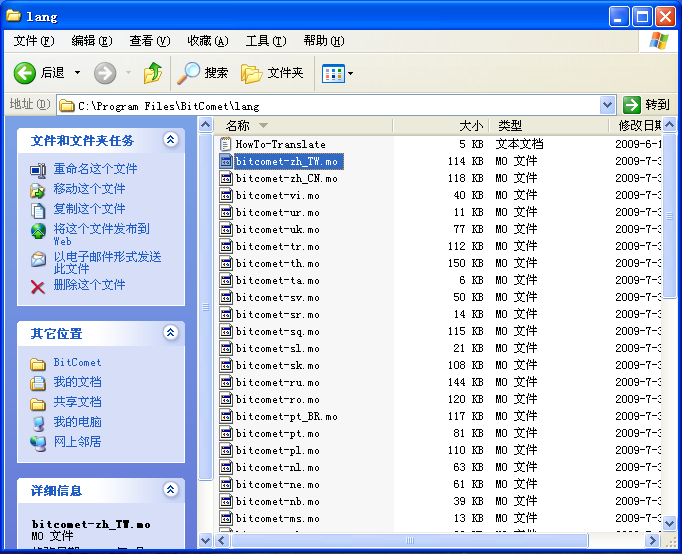
Task: Click the green Back arrow icon
Action: pyautogui.click(x=25, y=73)
